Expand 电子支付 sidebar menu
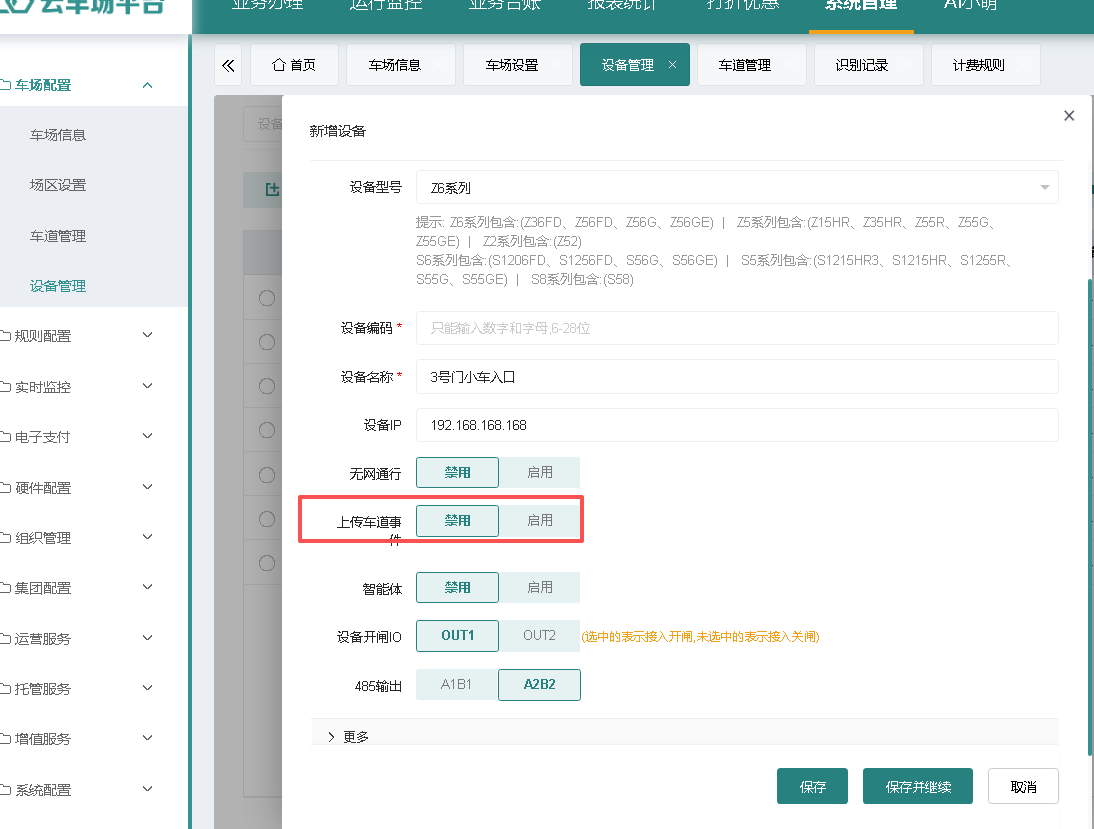 pyautogui.click(x=77, y=437)
